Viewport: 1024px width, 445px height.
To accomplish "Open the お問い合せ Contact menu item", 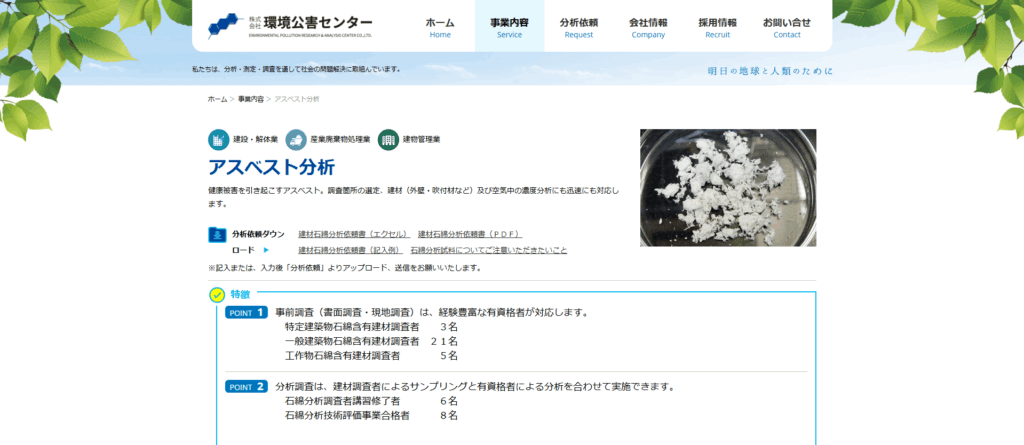I will (786, 27).
